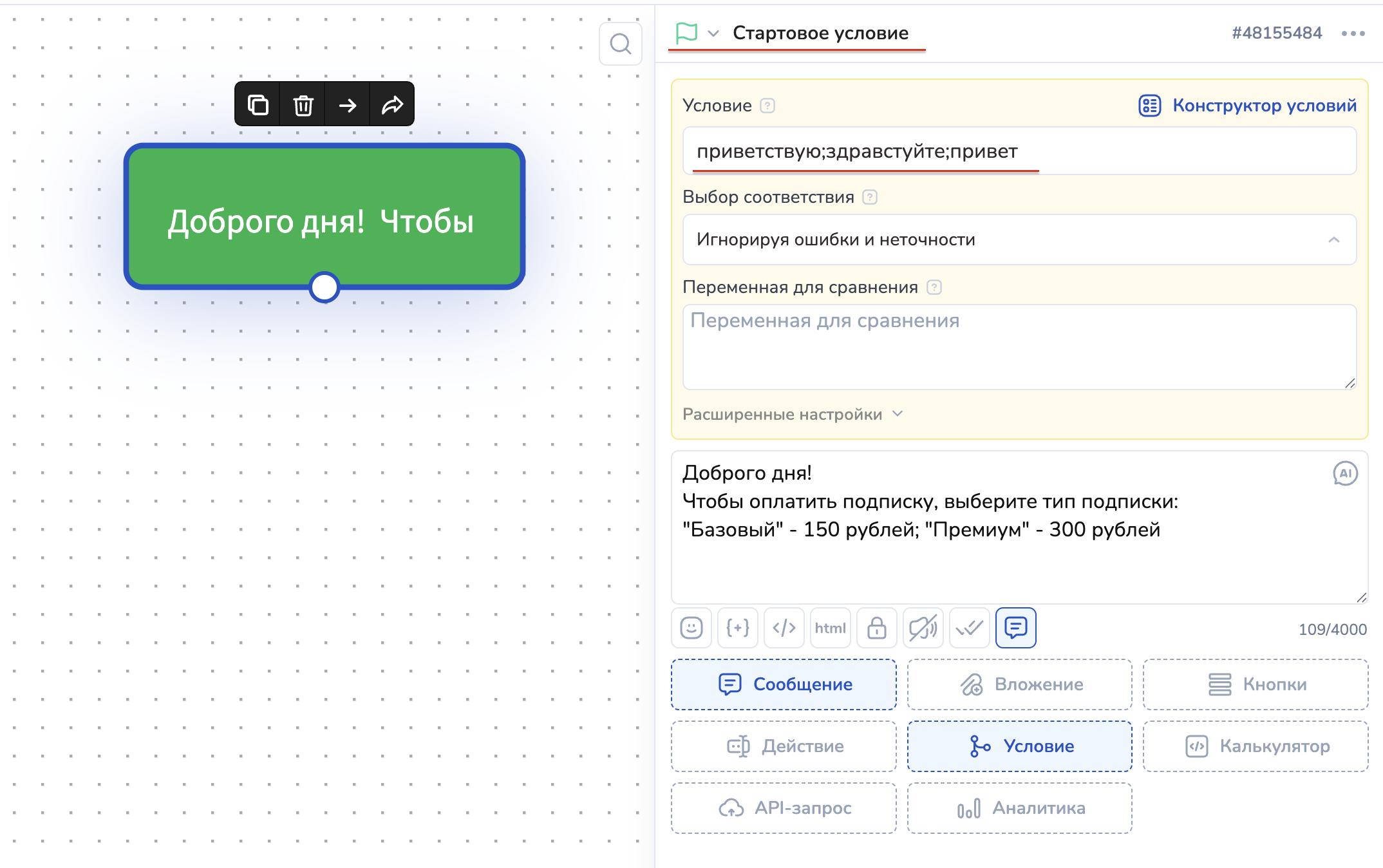Toggle the lock icon under message
Image resolution: width=1383 pixels, height=868 pixels.
pyautogui.click(x=877, y=628)
